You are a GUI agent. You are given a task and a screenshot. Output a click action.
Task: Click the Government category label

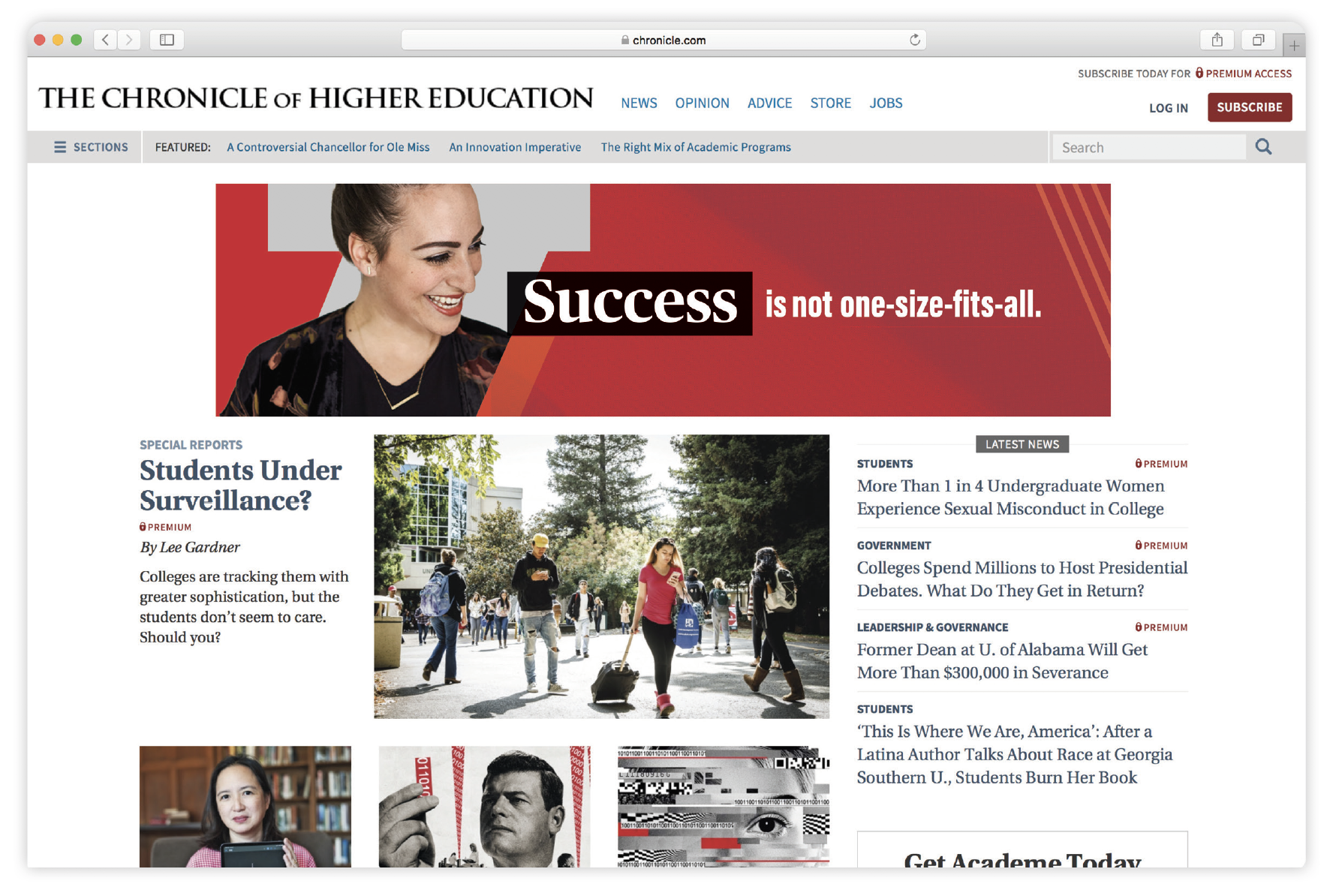pos(894,546)
